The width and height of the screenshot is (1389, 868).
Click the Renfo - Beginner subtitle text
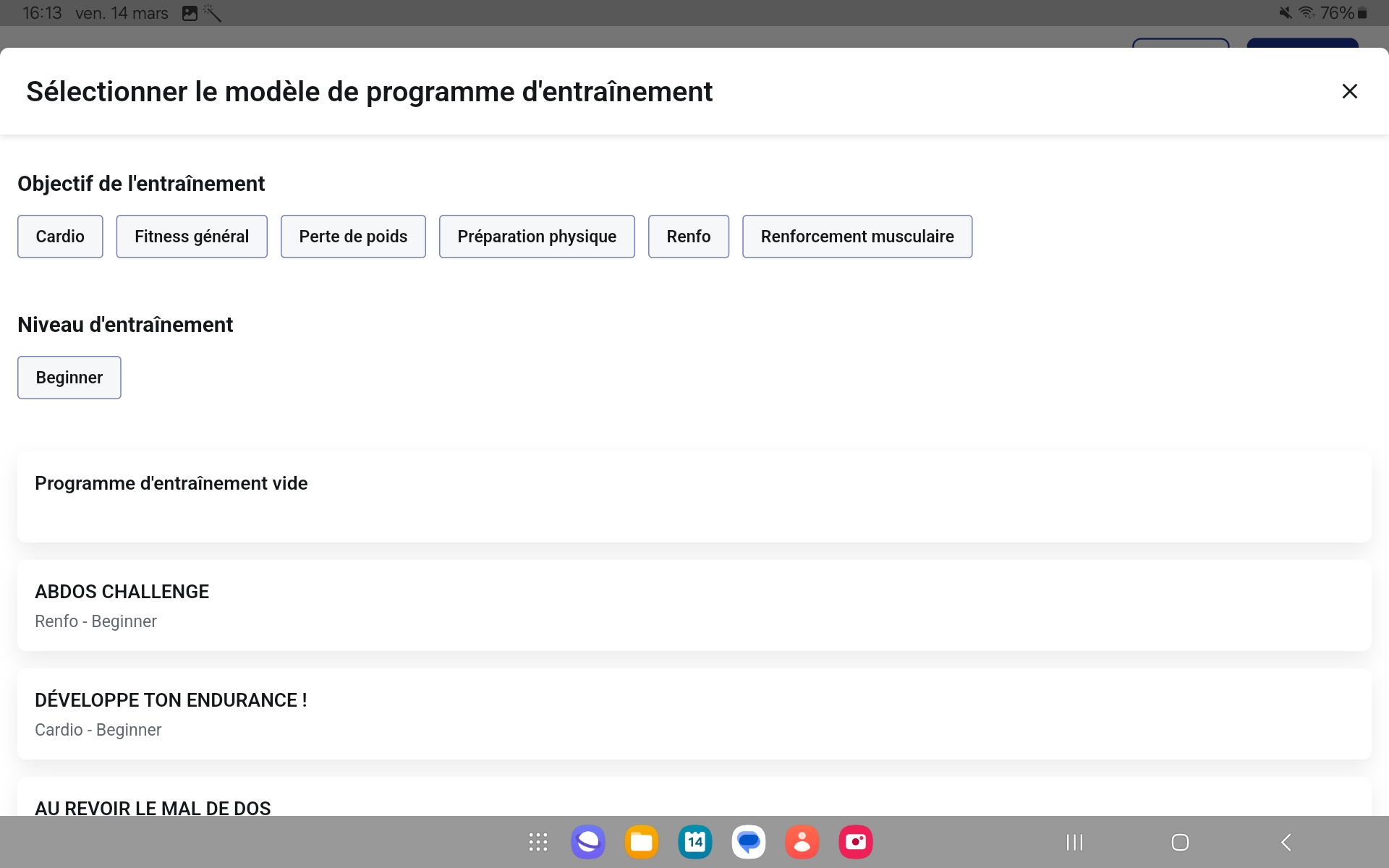coord(95,621)
